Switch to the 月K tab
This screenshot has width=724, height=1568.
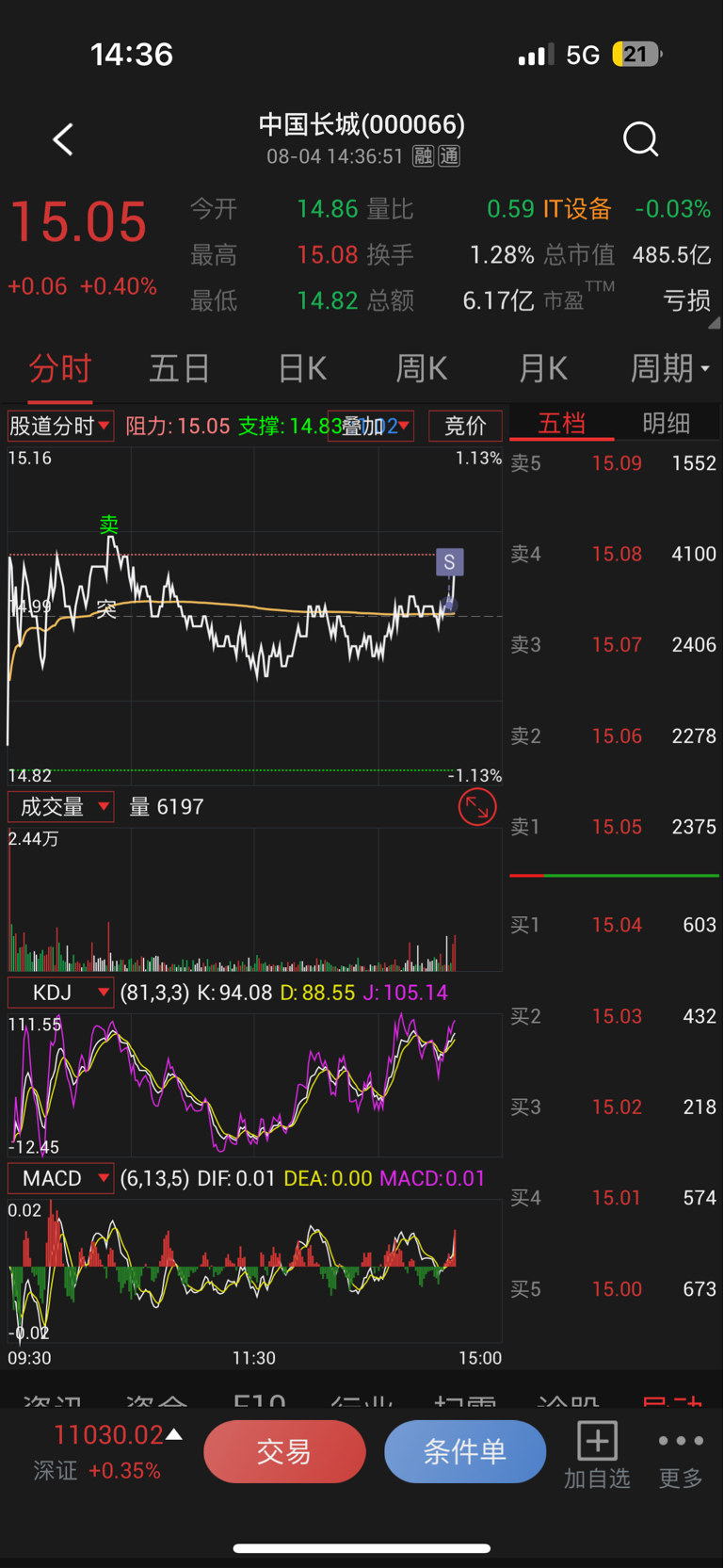543,368
